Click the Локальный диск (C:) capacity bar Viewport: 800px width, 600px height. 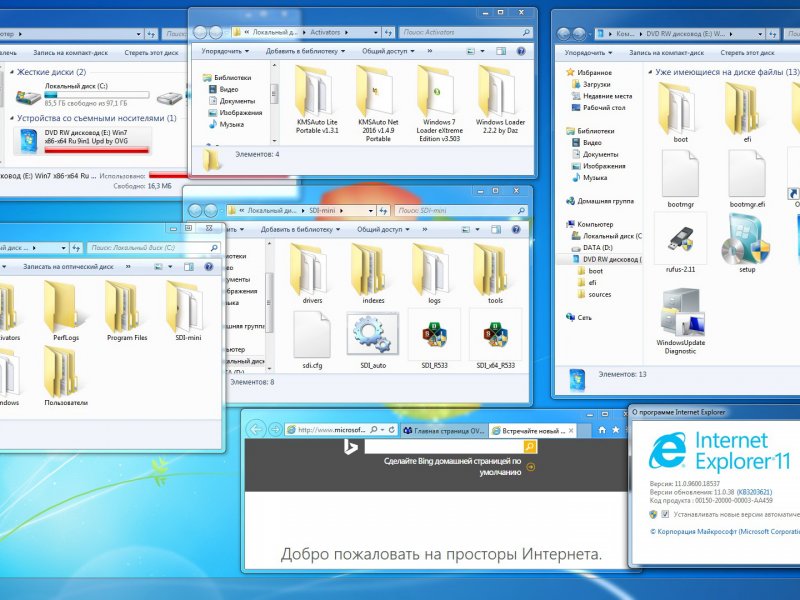[96, 94]
